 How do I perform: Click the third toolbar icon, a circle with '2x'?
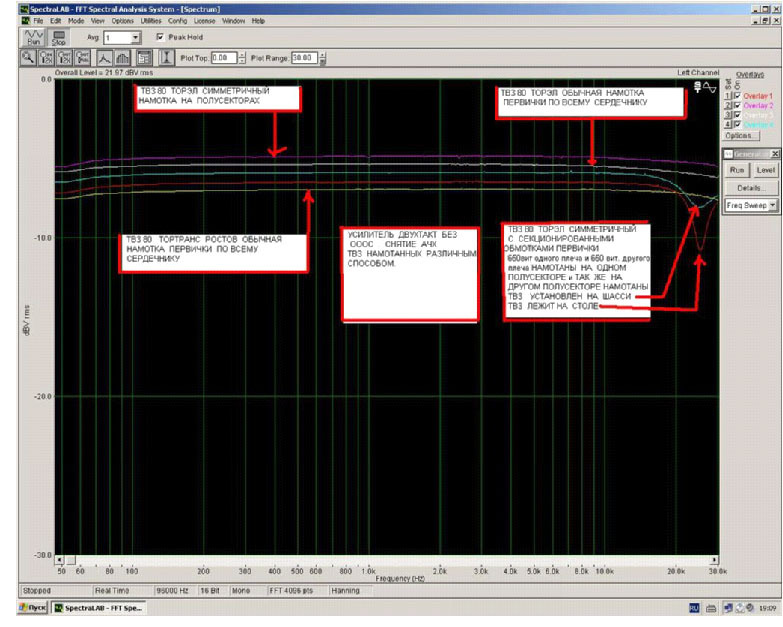coord(64,58)
